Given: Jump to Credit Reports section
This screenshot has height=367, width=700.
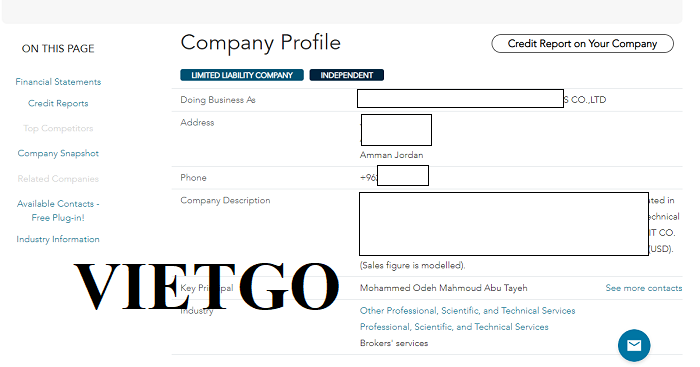Looking at the screenshot, I should point(58,103).
